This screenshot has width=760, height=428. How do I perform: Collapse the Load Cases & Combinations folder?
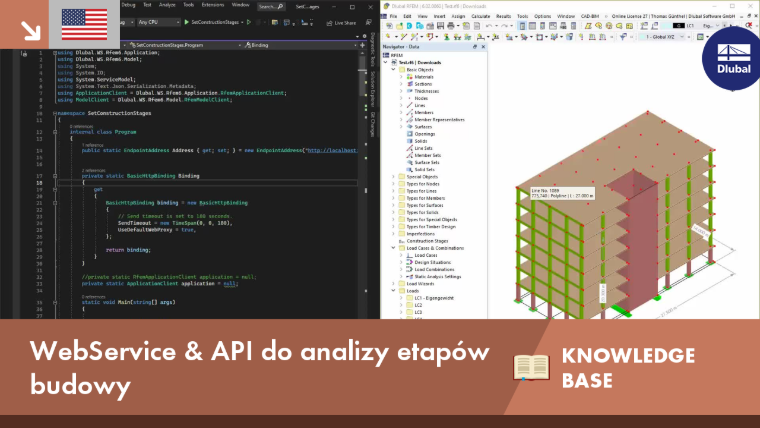coord(393,248)
